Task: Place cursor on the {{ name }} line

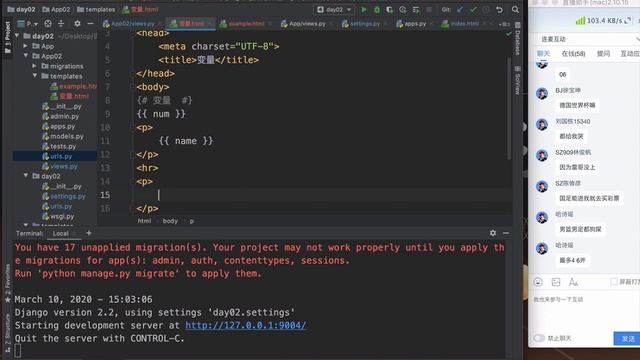Action: click(186, 141)
